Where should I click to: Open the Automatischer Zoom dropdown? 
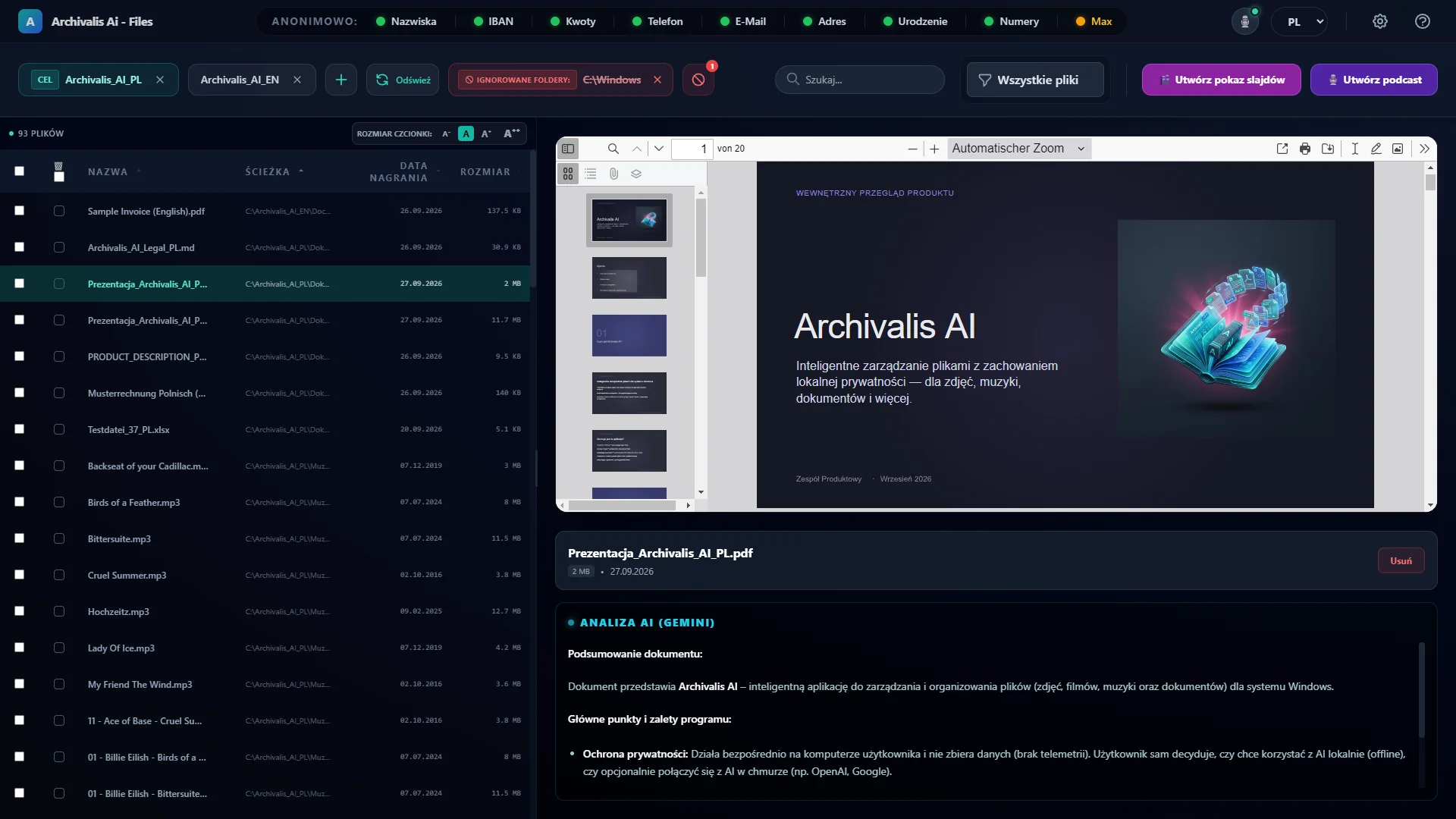[1018, 149]
